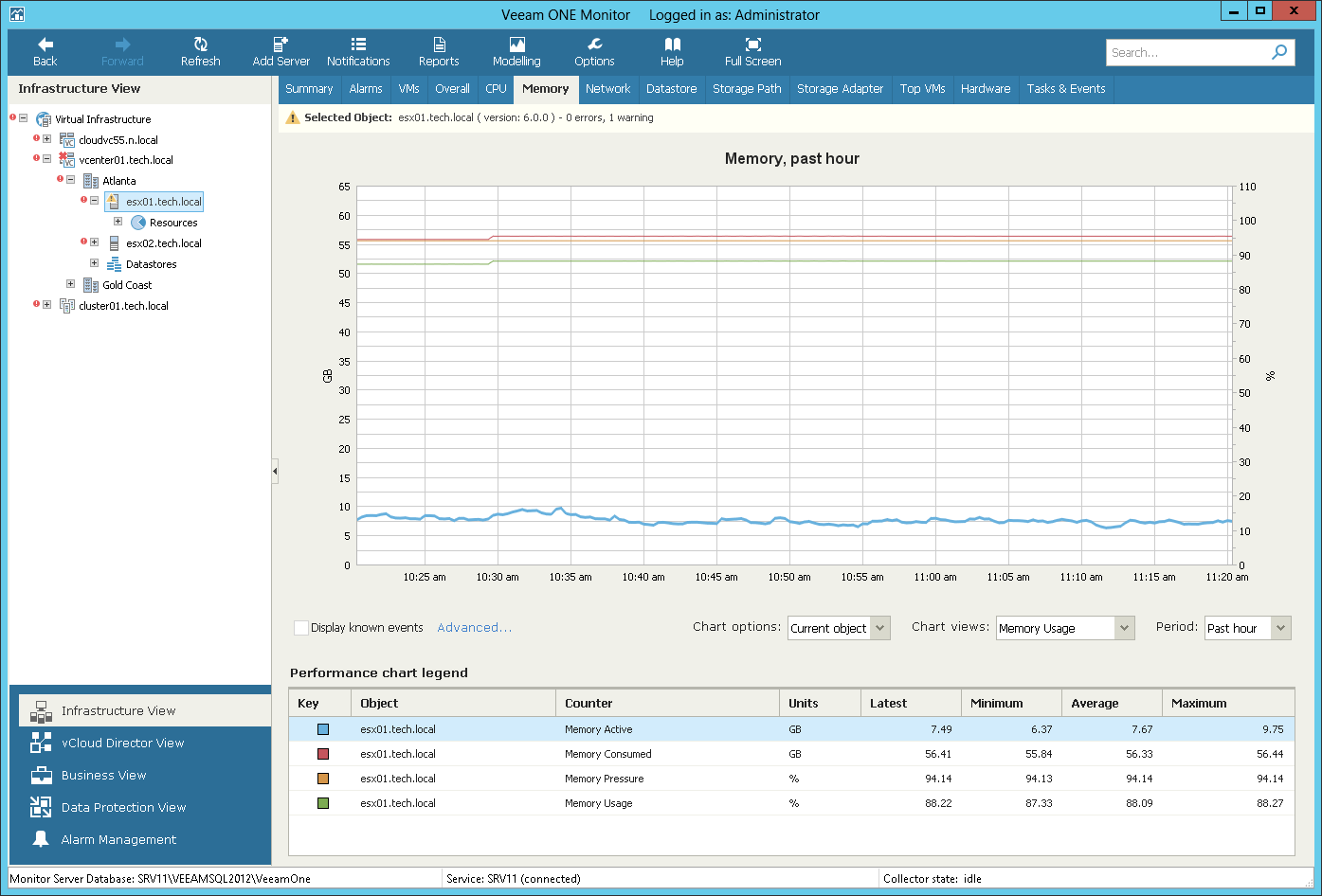Sort legend by Average column header

1112,704
